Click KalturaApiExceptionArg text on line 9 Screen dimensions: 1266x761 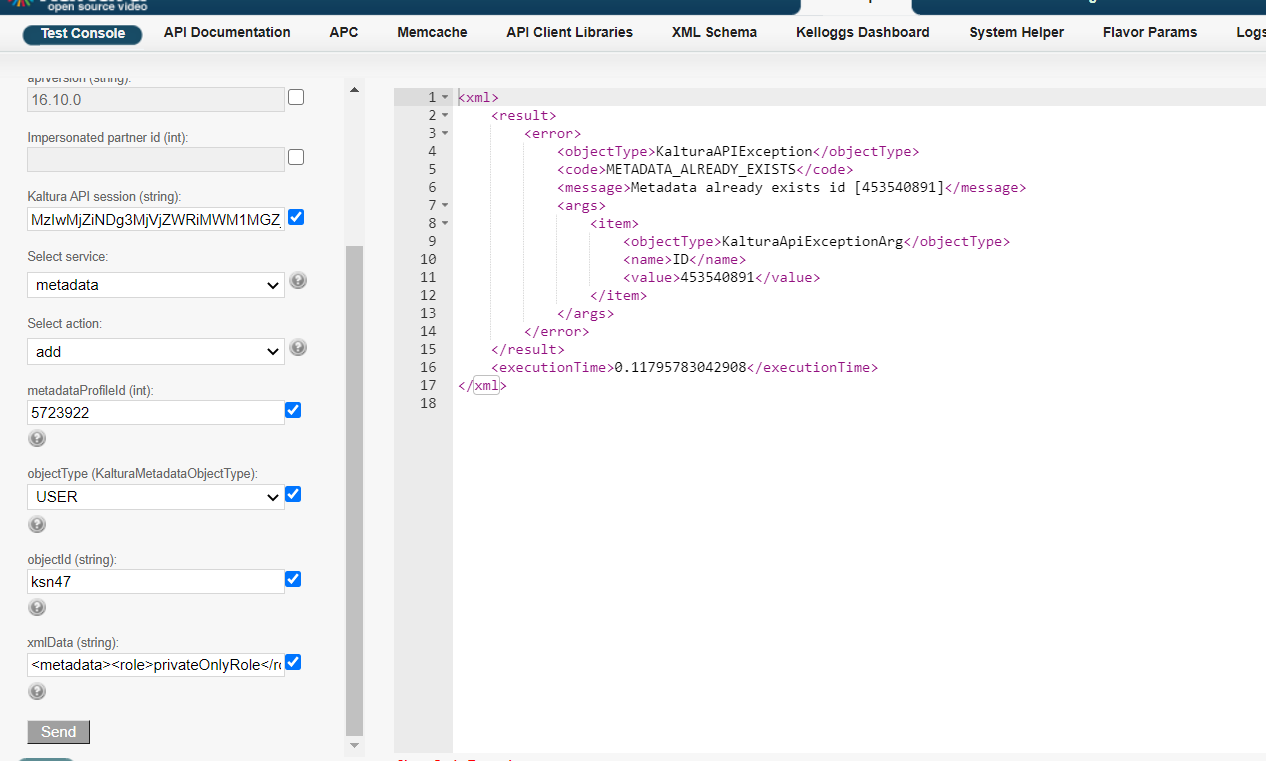click(812, 241)
